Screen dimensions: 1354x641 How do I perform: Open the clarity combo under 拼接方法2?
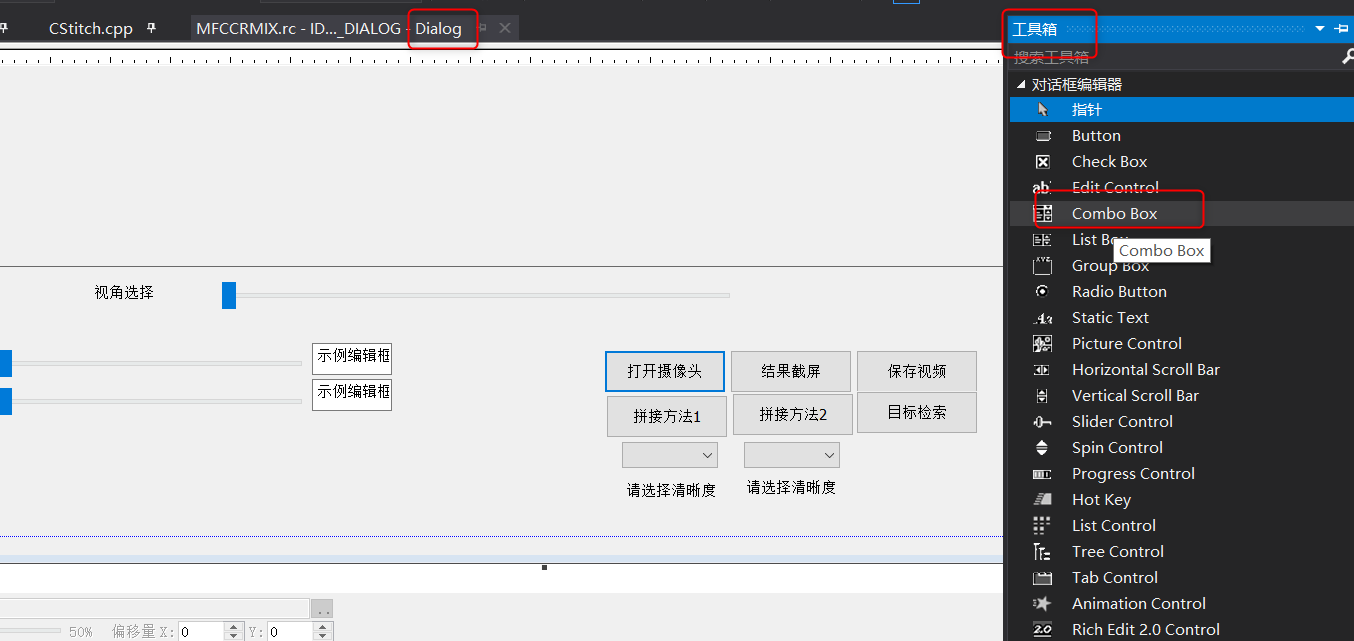click(x=791, y=454)
